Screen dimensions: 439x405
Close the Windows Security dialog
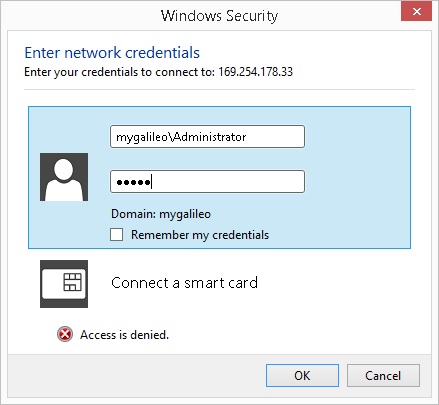[416, 12]
